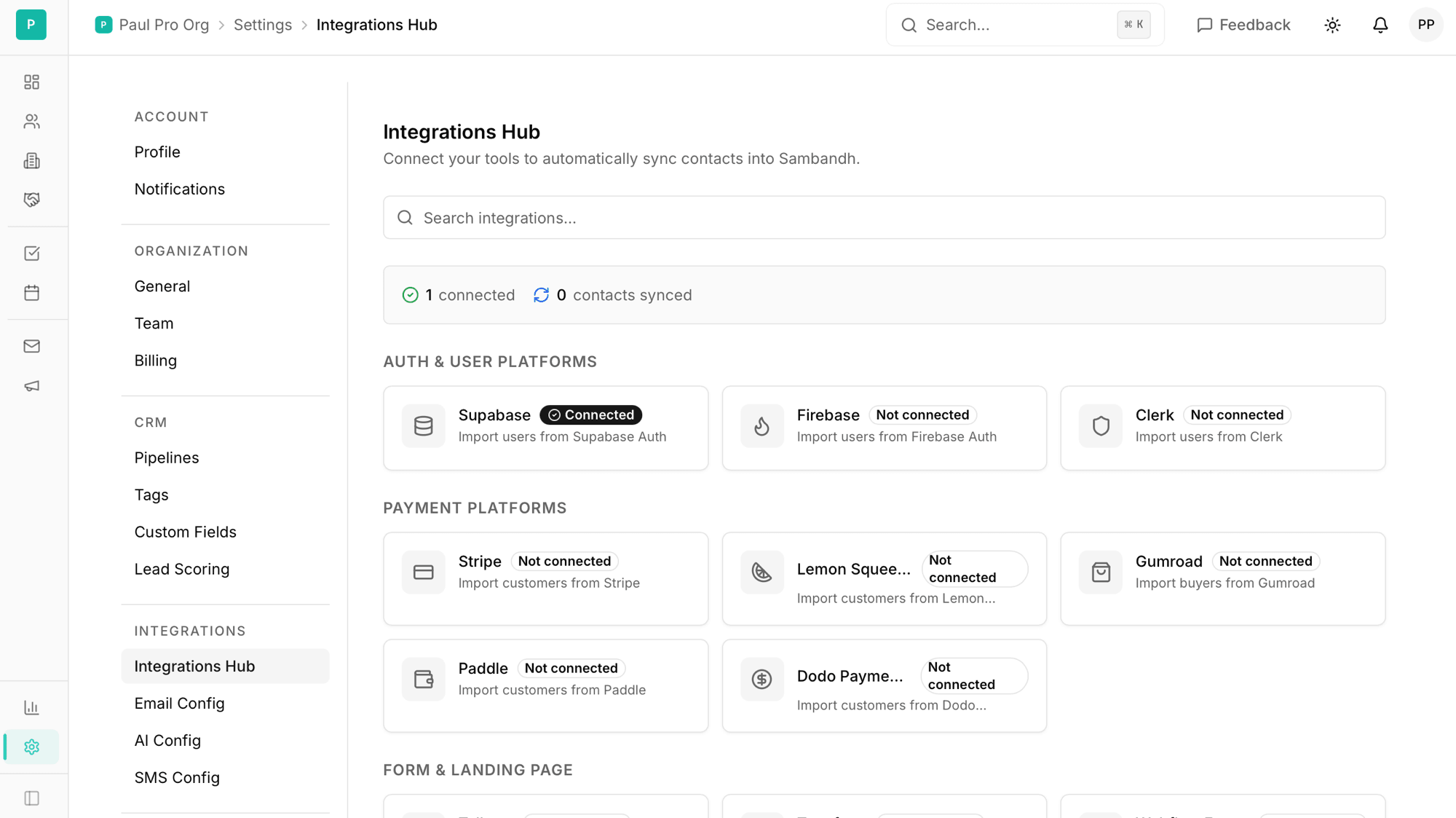The height and width of the screenshot is (818, 1456).
Task: Open the contacts people icon in sidebar
Action: tap(31, 121)
